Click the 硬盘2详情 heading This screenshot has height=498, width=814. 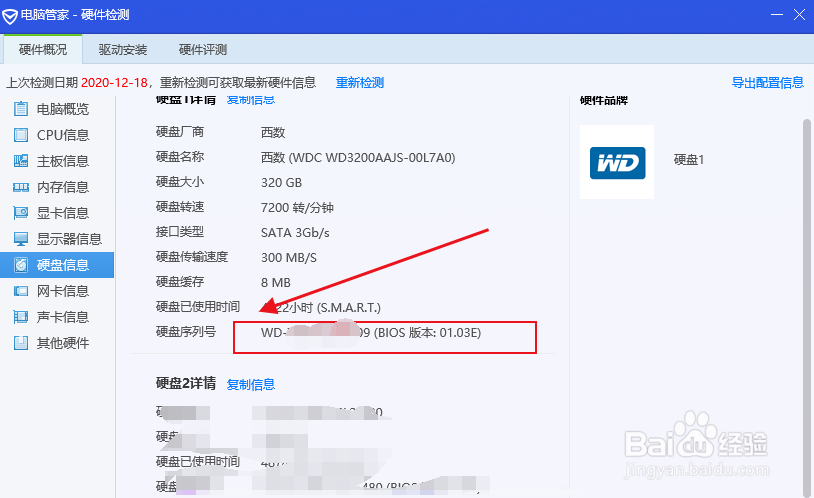(186, 383)
